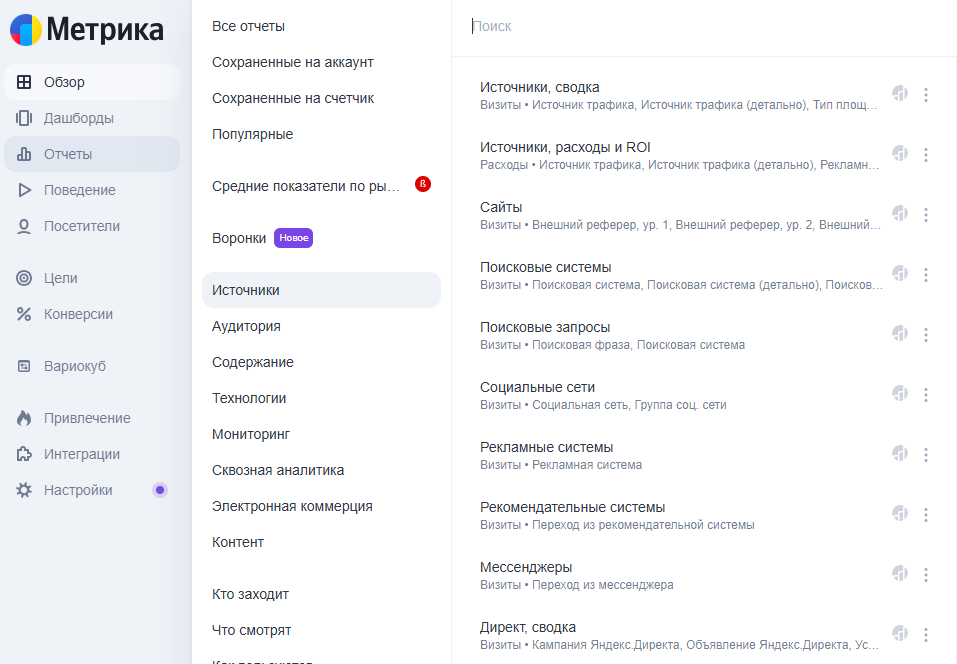Viewport: 957px width, 664px height.
Task: Open Электронная коммерция category
Action: click(x=292, y=506)
